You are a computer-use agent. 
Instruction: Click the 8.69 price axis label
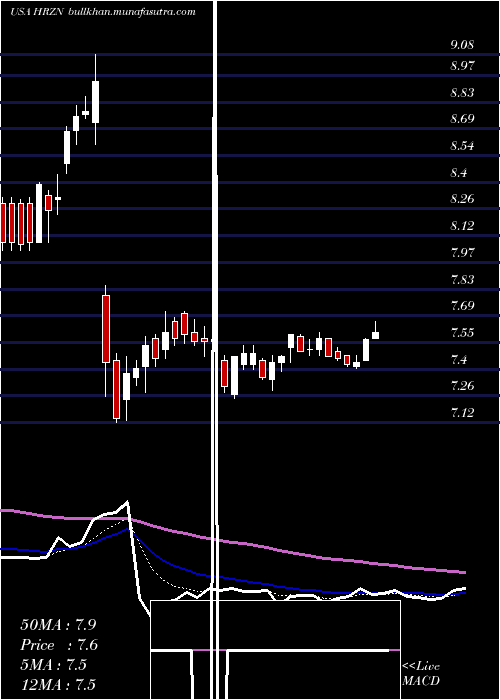point(462,119)
